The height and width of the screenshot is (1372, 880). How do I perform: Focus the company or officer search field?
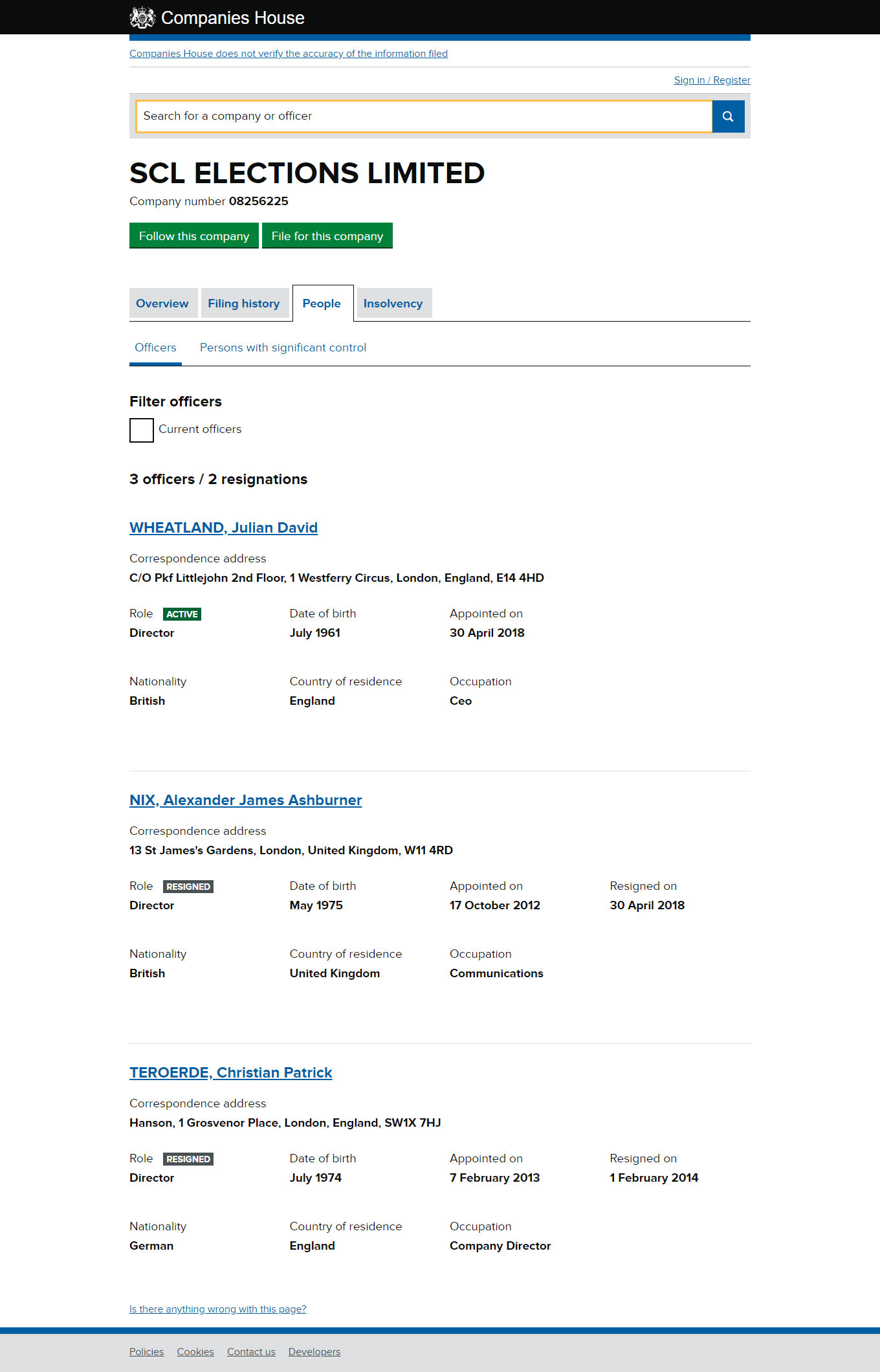424,116
